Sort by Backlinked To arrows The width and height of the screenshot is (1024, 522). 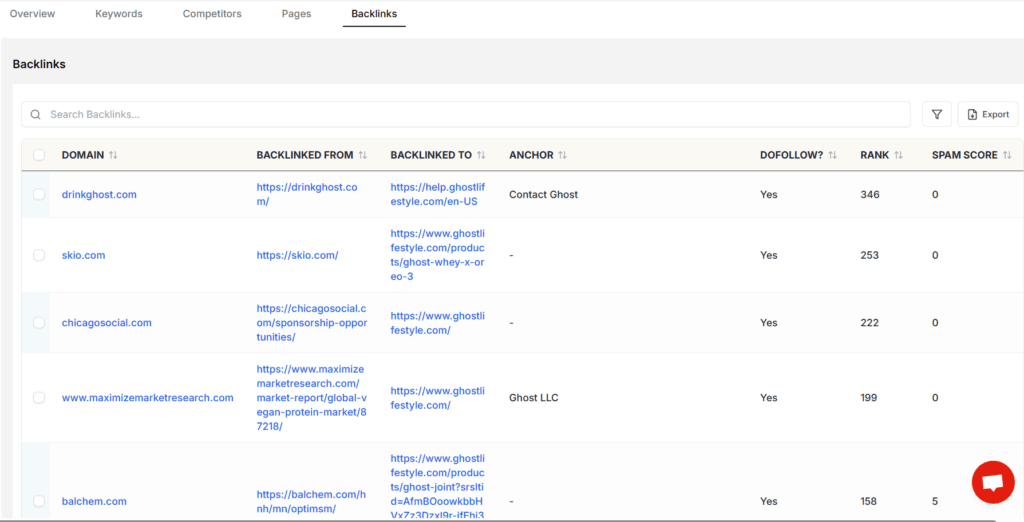coord(481,155)
